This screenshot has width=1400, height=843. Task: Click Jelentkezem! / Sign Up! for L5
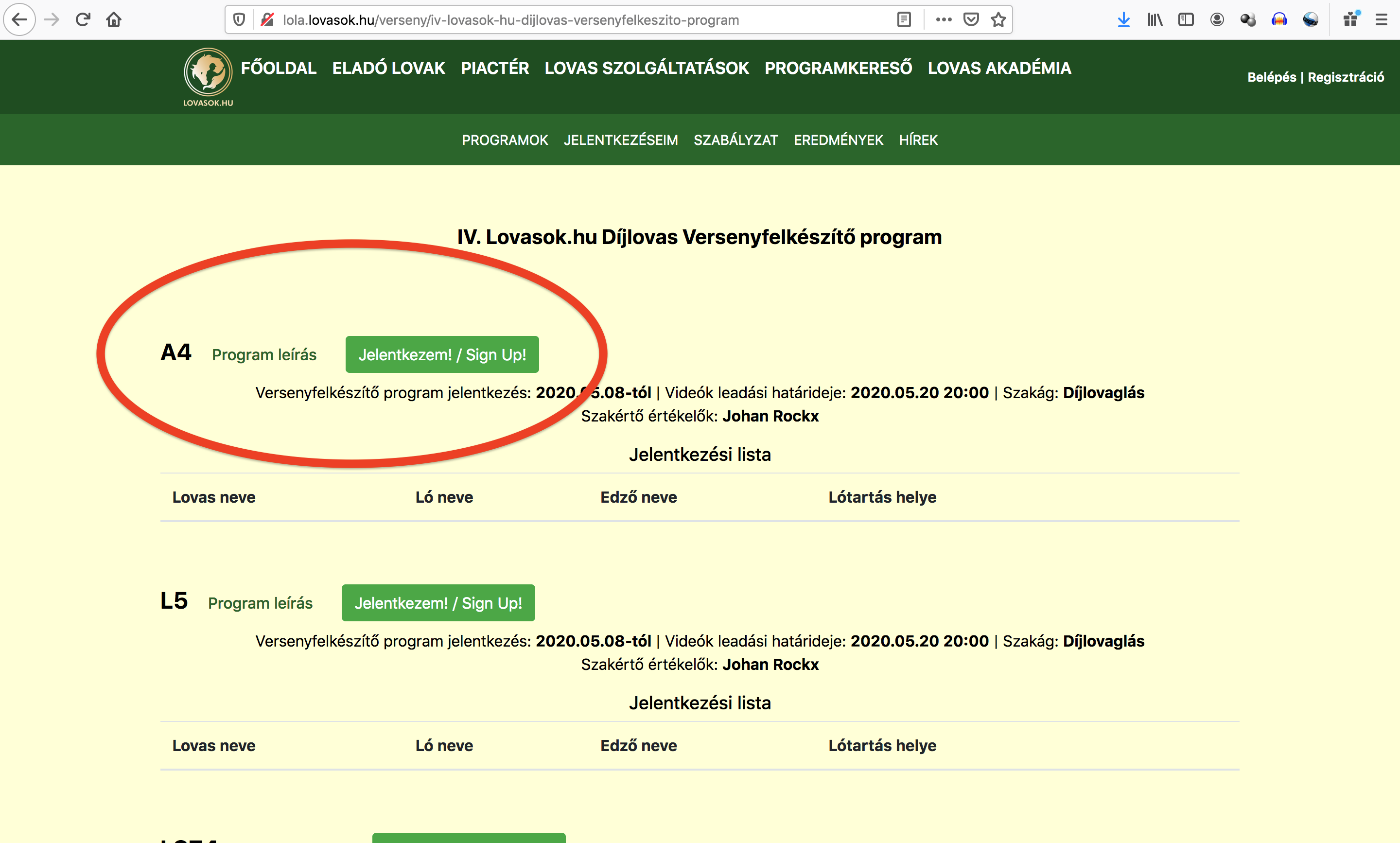pos(438,603)
